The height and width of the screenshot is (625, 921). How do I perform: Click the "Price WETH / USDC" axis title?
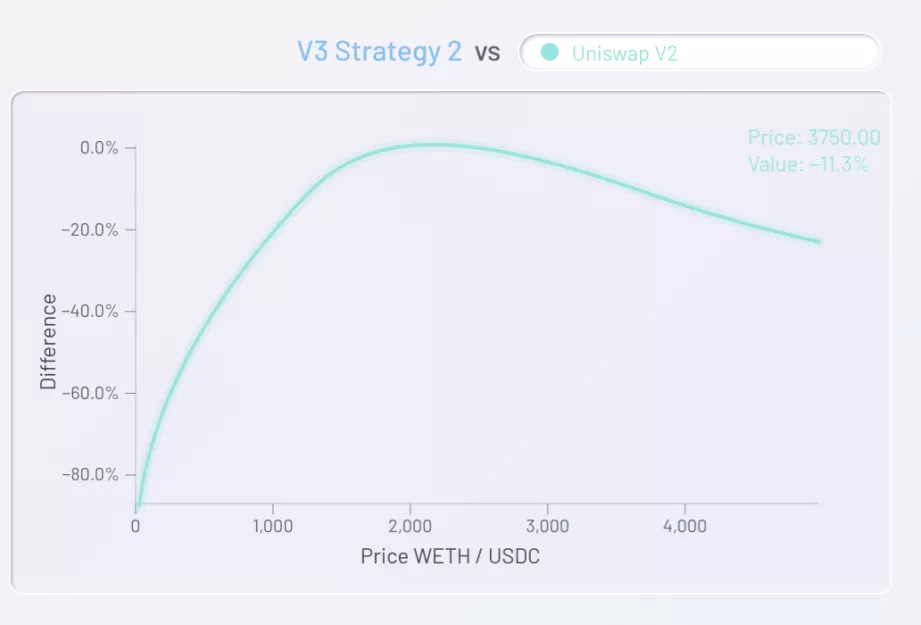tap(450, 557)
